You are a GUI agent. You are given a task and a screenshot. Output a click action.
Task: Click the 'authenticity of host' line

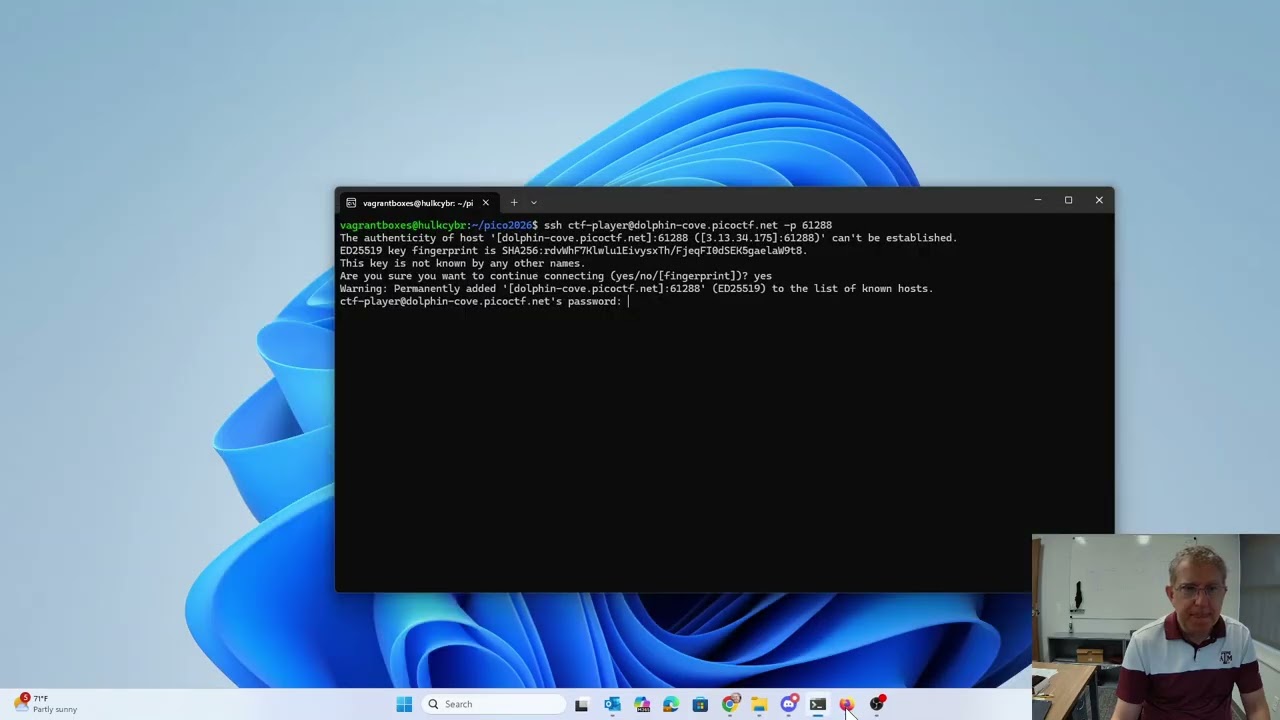click(648, 238)
